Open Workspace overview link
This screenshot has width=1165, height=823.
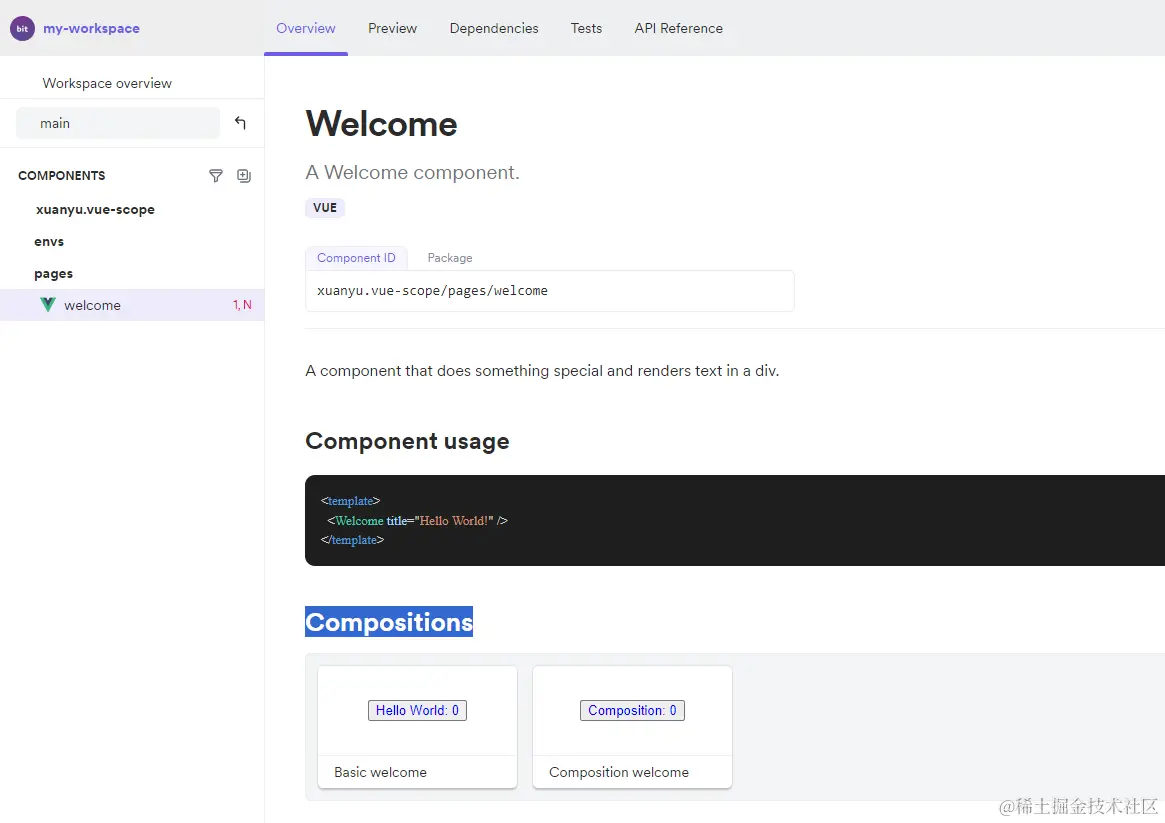[x=107, y=83]
